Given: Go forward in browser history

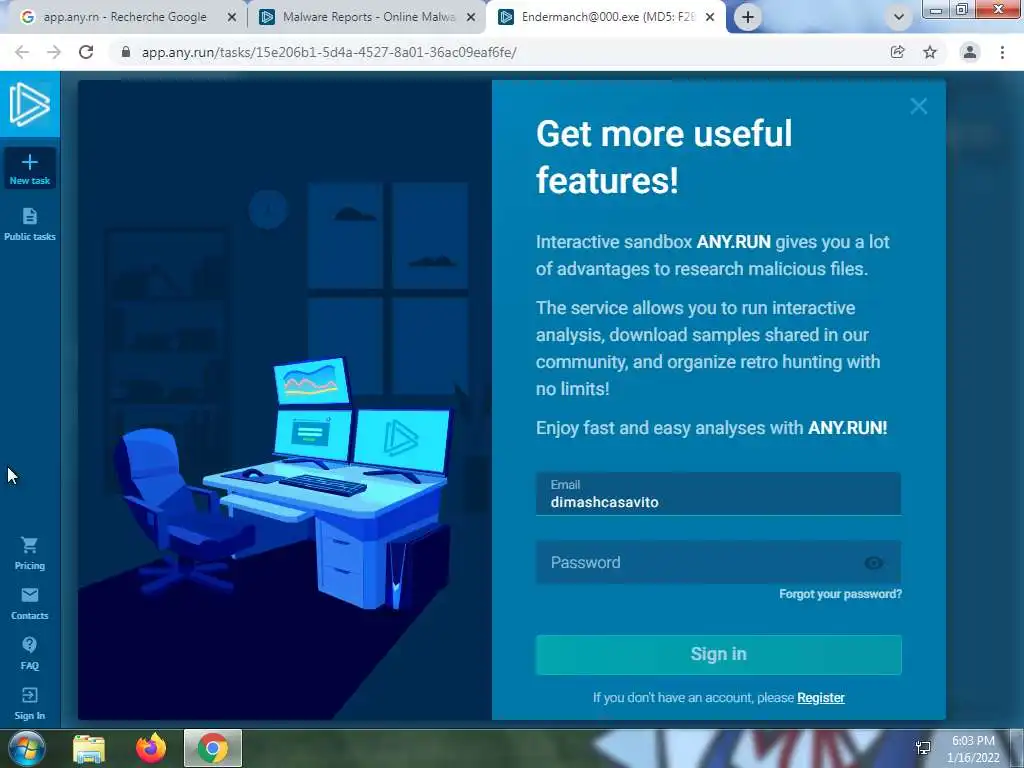Looking at the screenshot, I should [x=54, y=52].
